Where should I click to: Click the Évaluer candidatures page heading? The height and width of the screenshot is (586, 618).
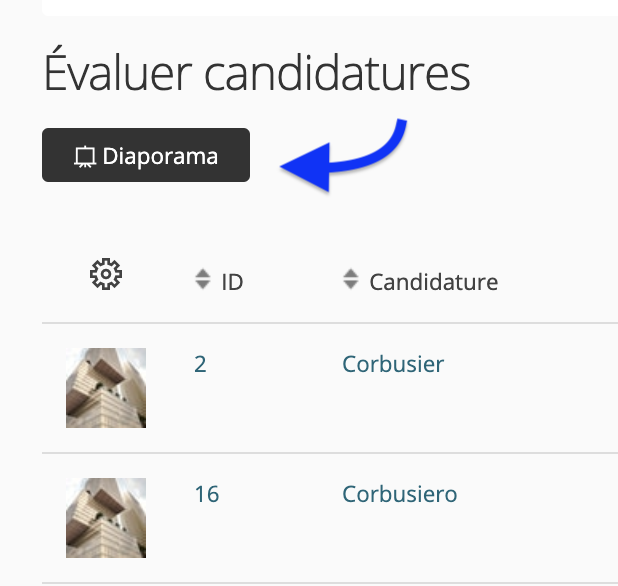coord(257,72)
